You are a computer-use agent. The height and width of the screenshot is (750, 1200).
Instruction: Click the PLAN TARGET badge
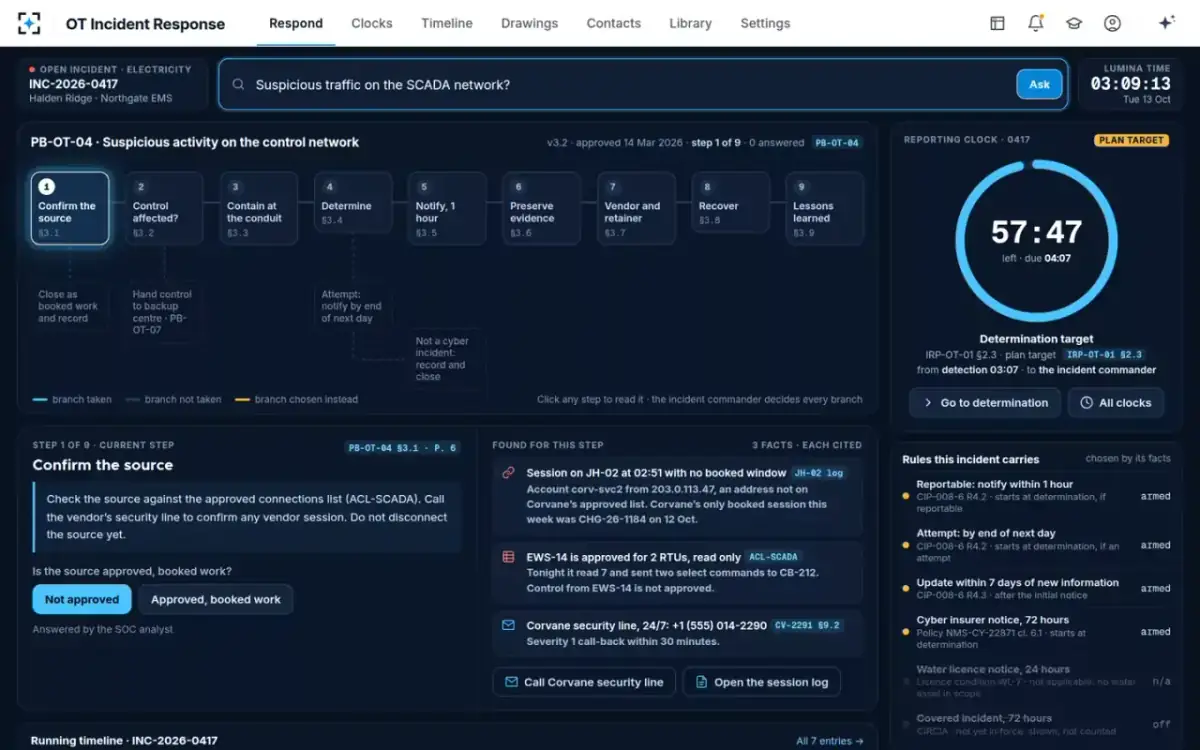[x=1131, y=141]
